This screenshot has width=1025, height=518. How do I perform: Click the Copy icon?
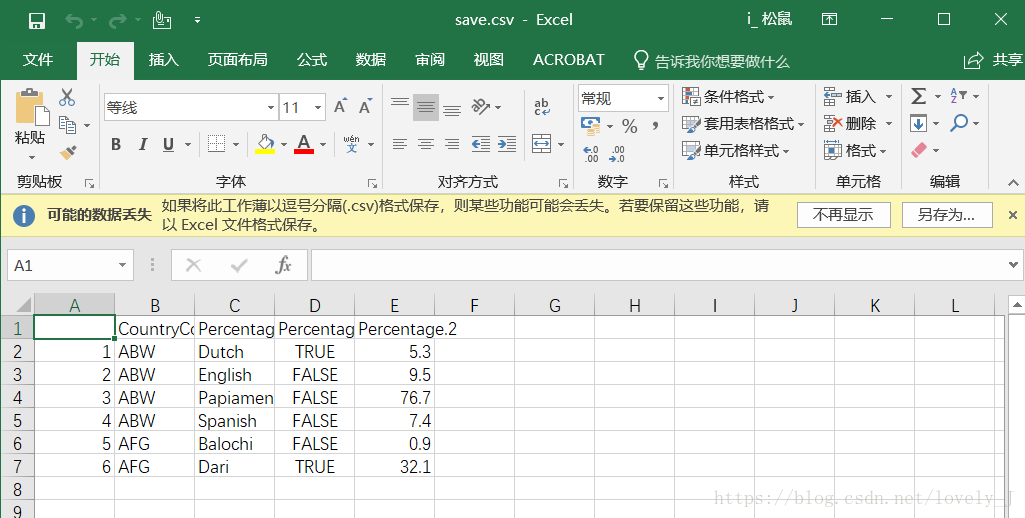point(68,124)
